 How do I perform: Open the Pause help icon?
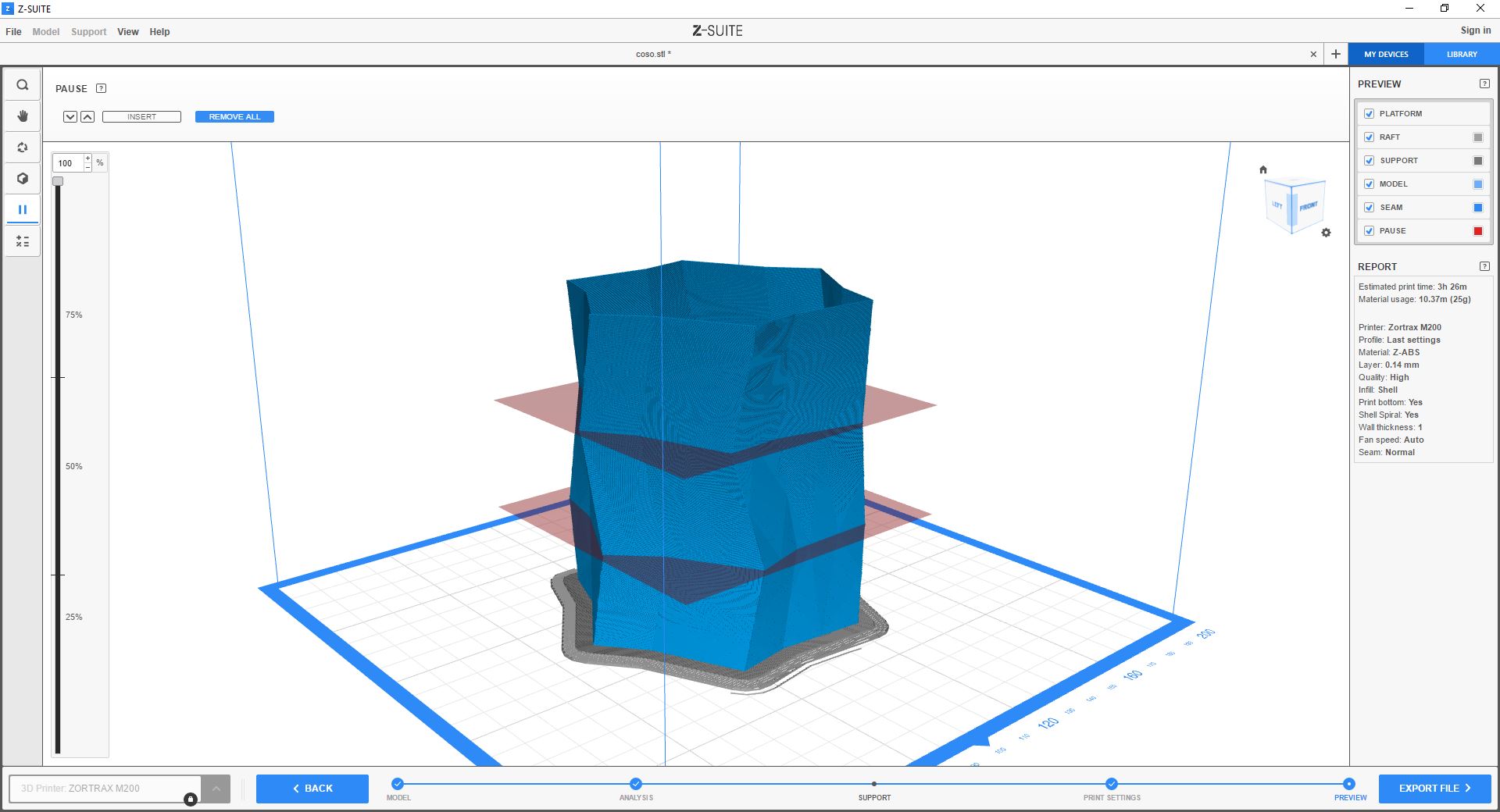pos(101,88)
